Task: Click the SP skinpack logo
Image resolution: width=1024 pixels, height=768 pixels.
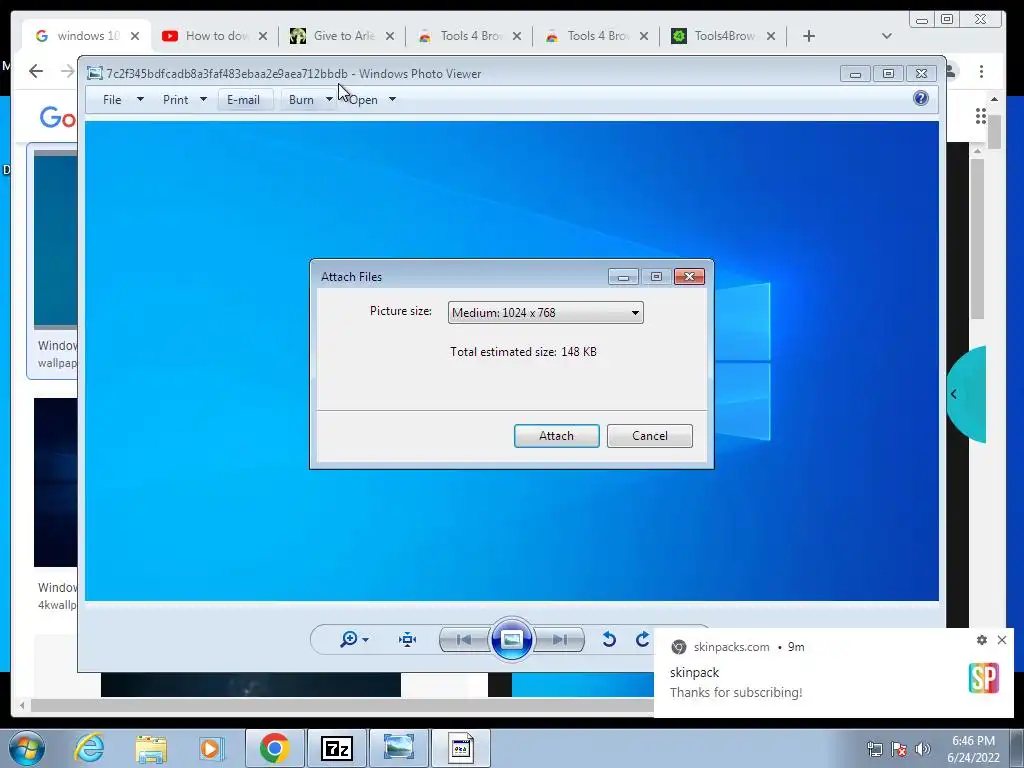Action: pyautogui.click(x=984, y=678)
